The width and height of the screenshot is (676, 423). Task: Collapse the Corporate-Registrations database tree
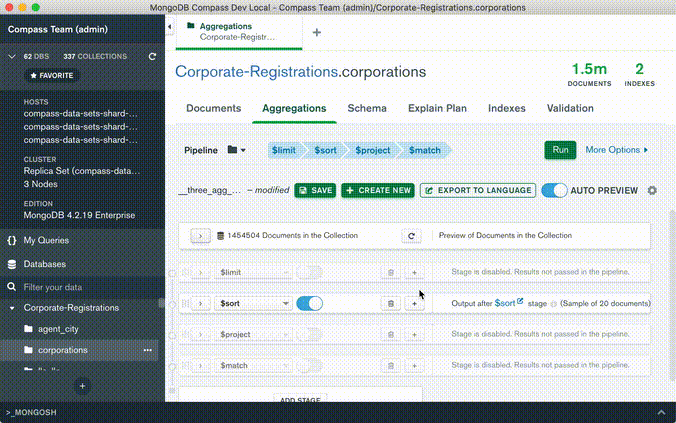12,308
